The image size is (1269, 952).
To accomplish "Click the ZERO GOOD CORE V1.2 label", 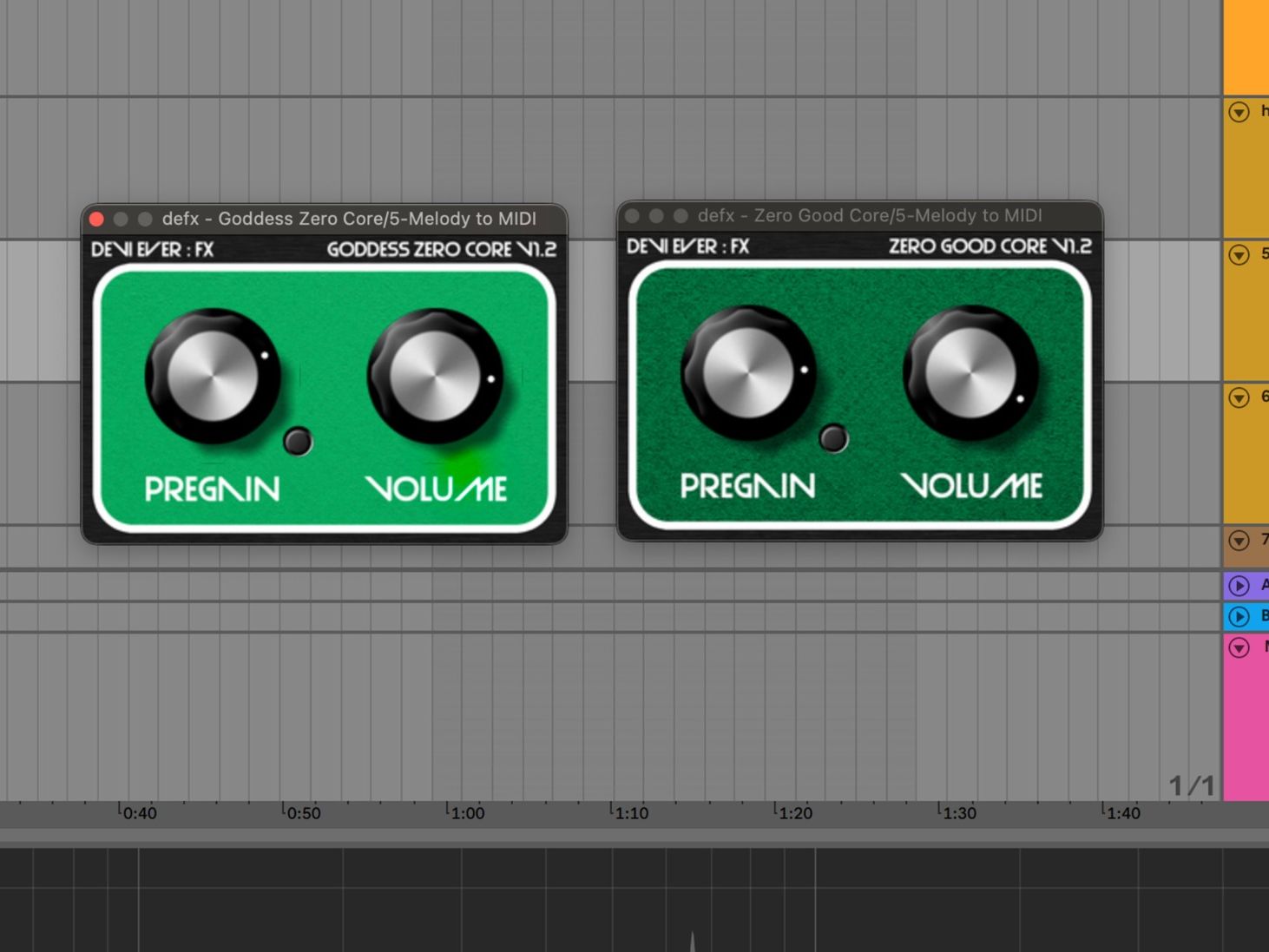I will [990, 246].
